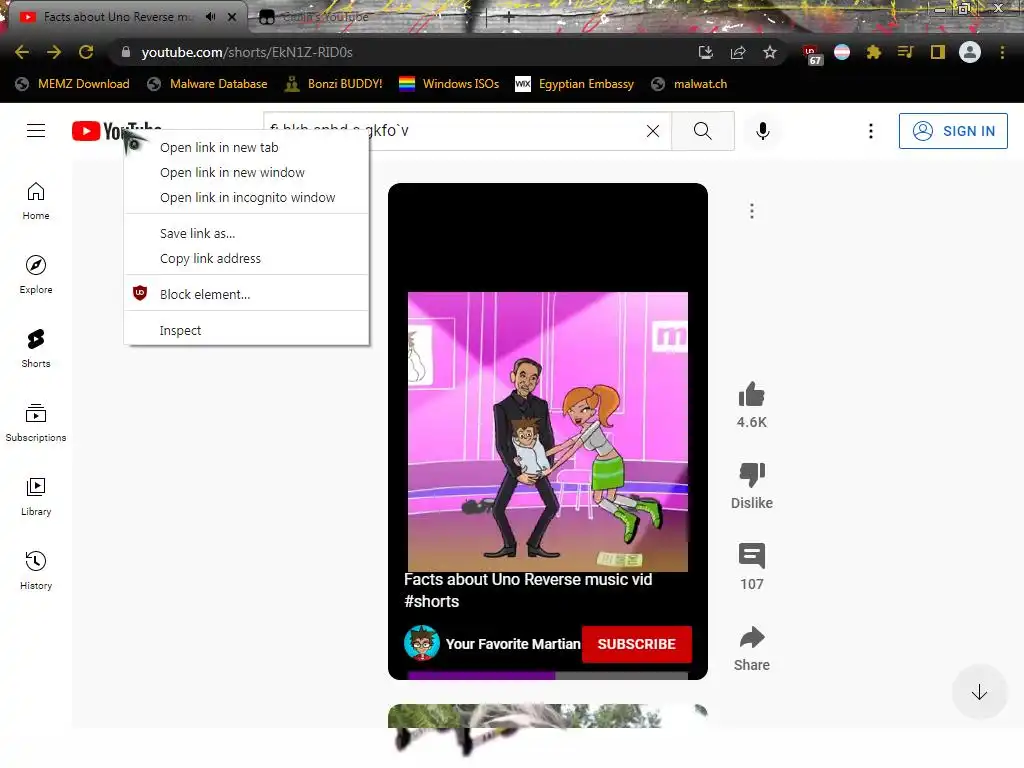Click the share page icon in the address bar
This screenshot has height=768, width=1024.
coord(738,52)
